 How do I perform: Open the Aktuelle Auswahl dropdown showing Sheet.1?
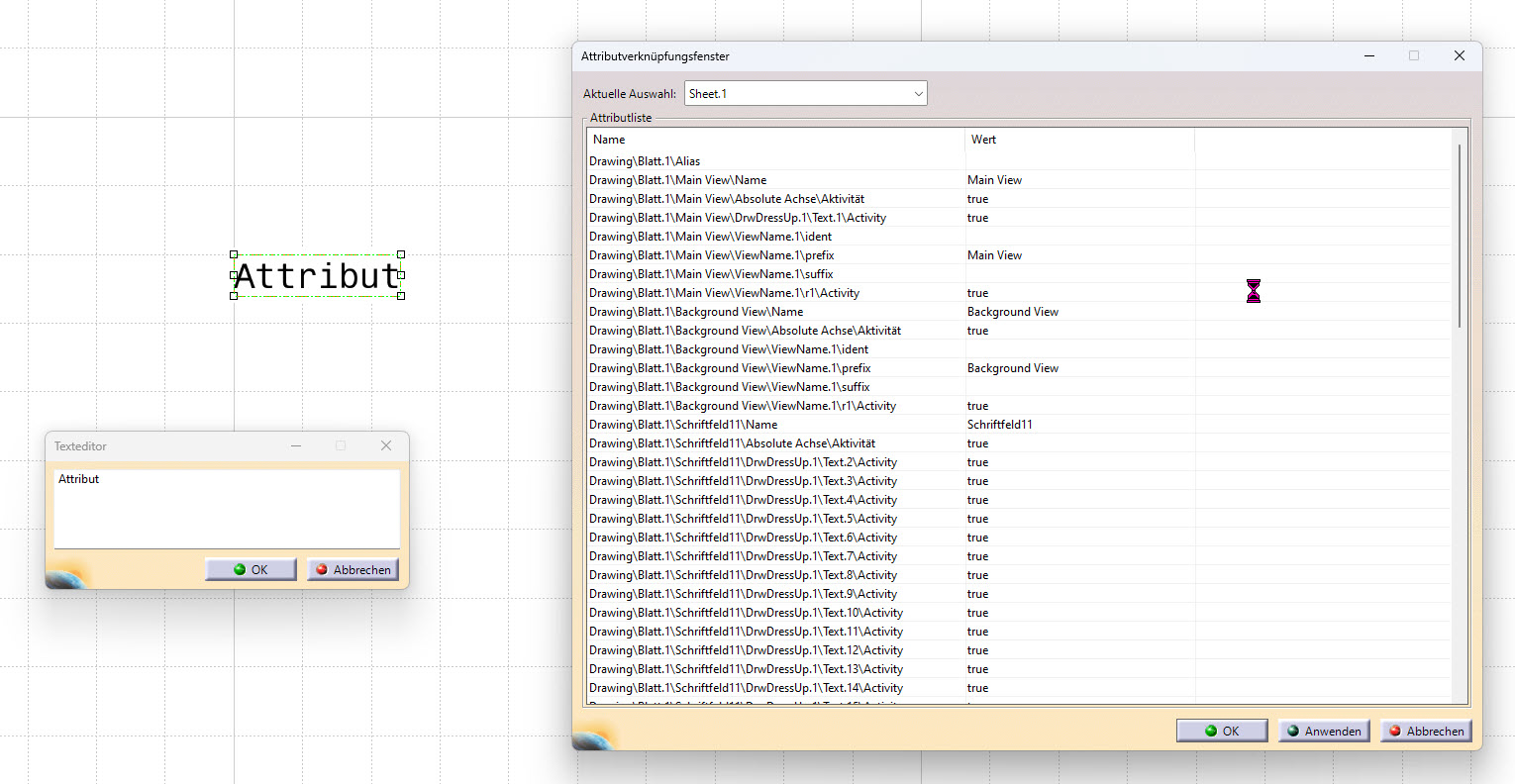805,94
